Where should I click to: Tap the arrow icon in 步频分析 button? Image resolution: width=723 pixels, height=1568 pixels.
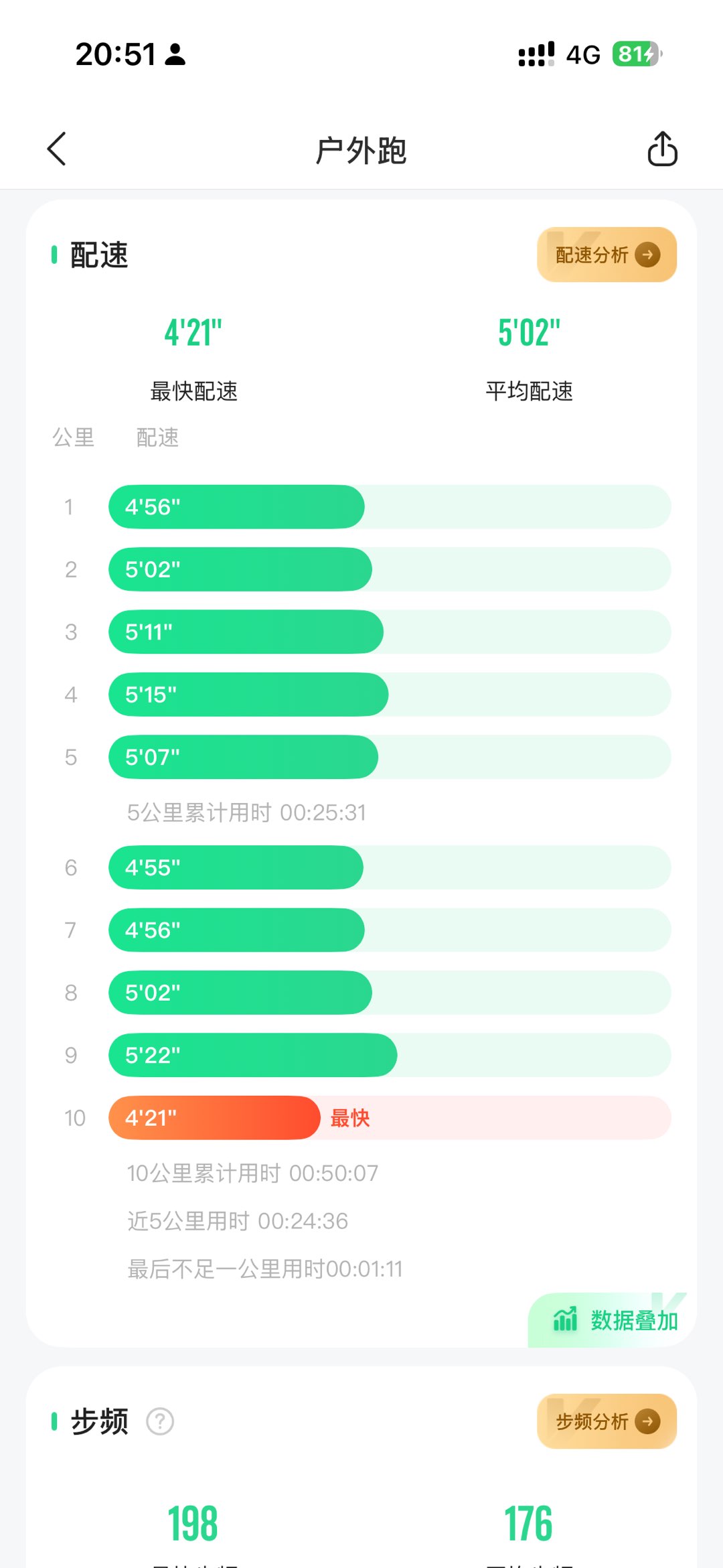(647, 1421)
